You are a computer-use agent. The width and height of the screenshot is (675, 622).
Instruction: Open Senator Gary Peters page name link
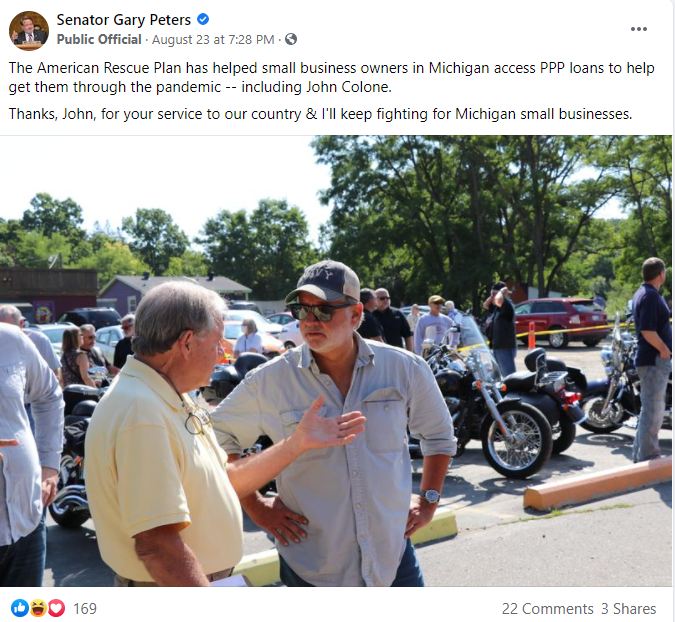point(124,20)
